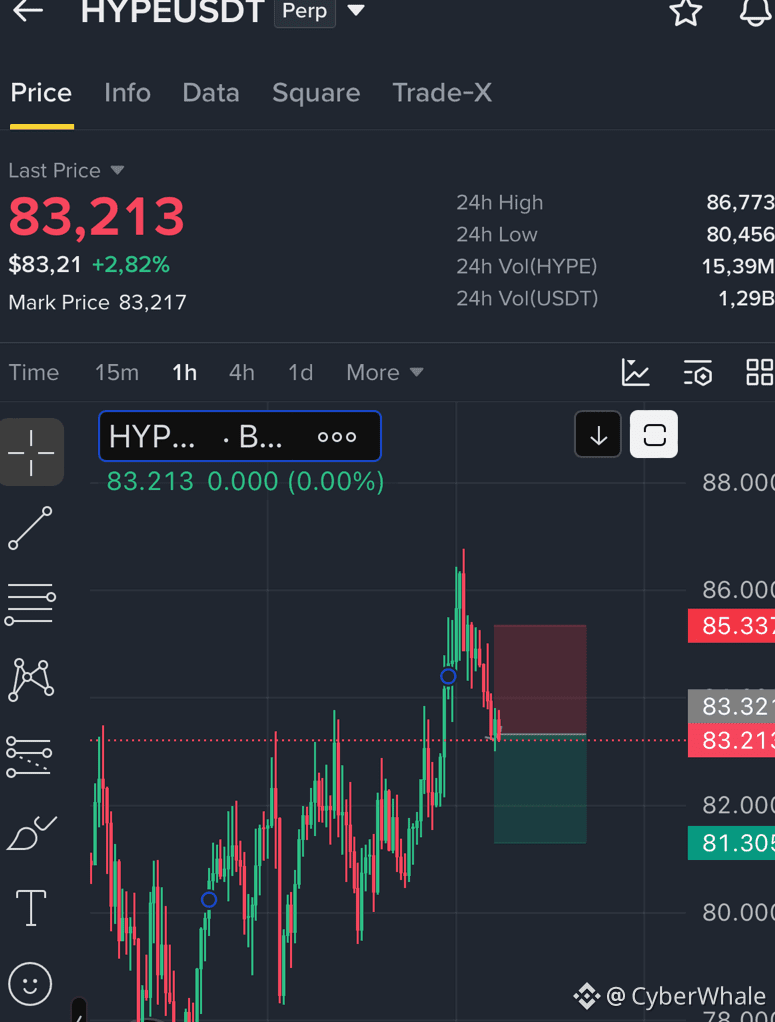Select the crosshair cursor tool

tap(31, 452)
